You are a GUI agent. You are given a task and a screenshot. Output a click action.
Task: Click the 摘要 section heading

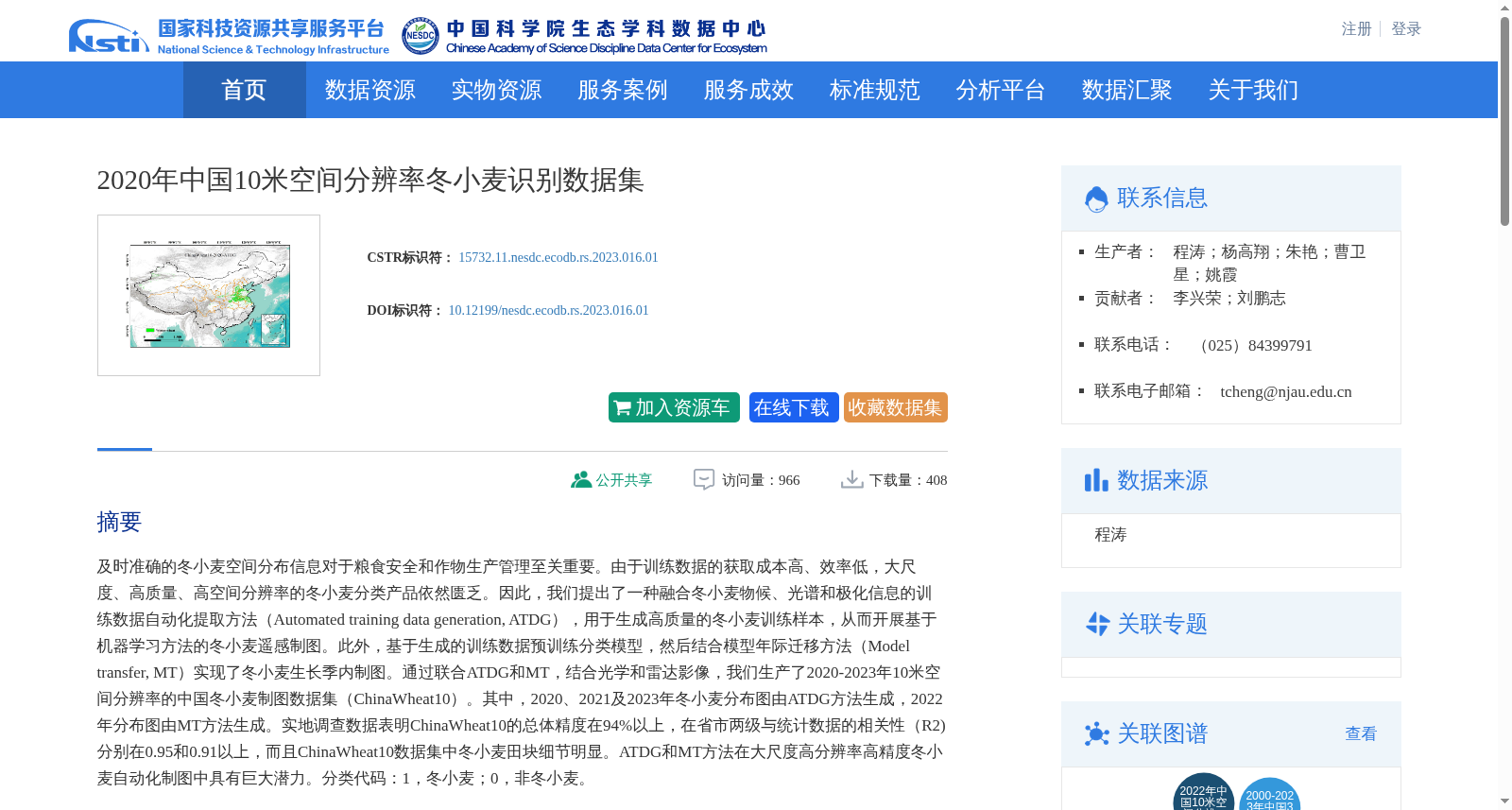pyautogui.click(x=119, y=522)
